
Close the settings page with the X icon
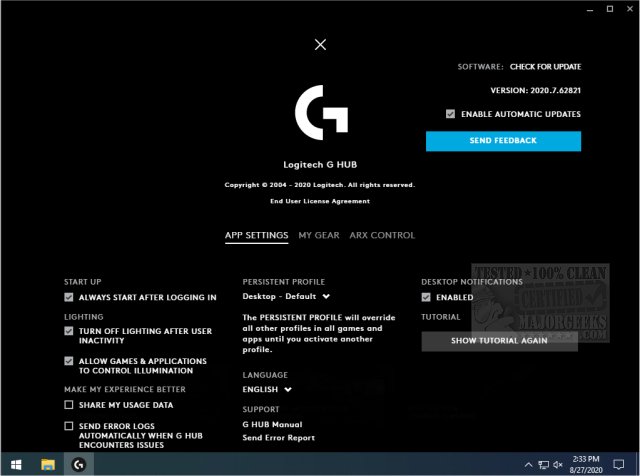pos(320,44)
